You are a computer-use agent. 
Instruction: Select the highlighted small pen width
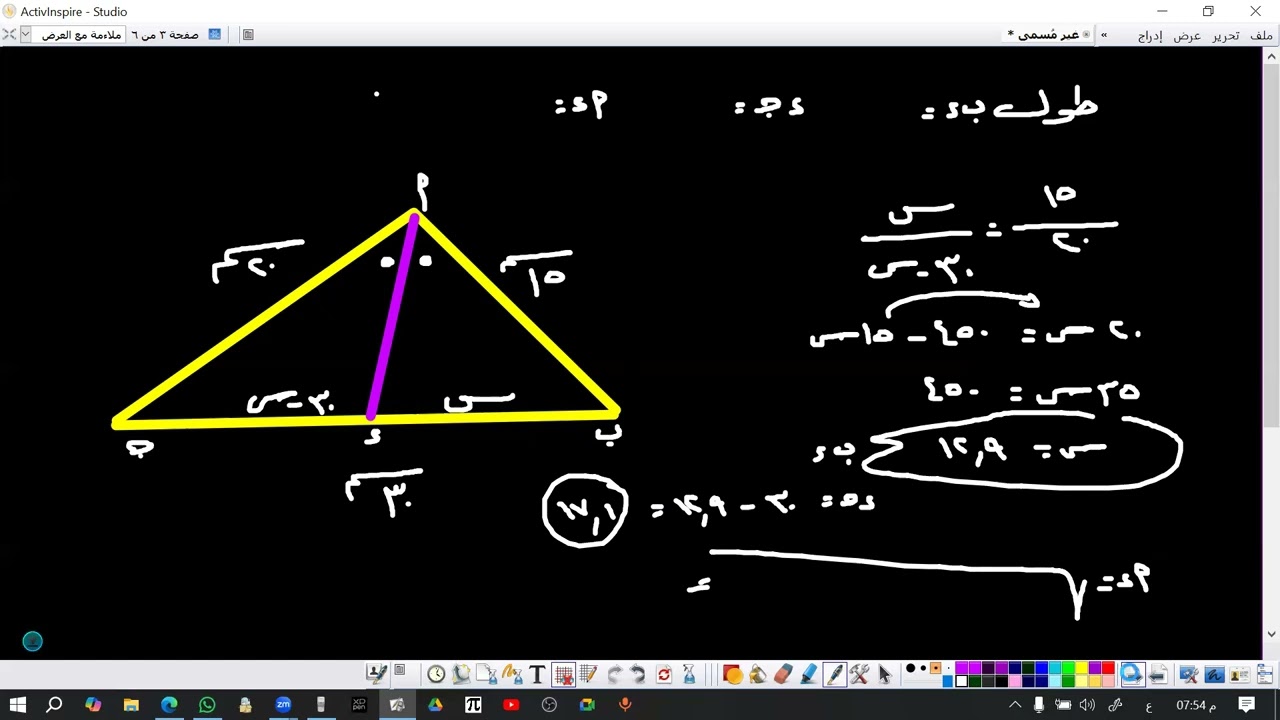[936, 668]
